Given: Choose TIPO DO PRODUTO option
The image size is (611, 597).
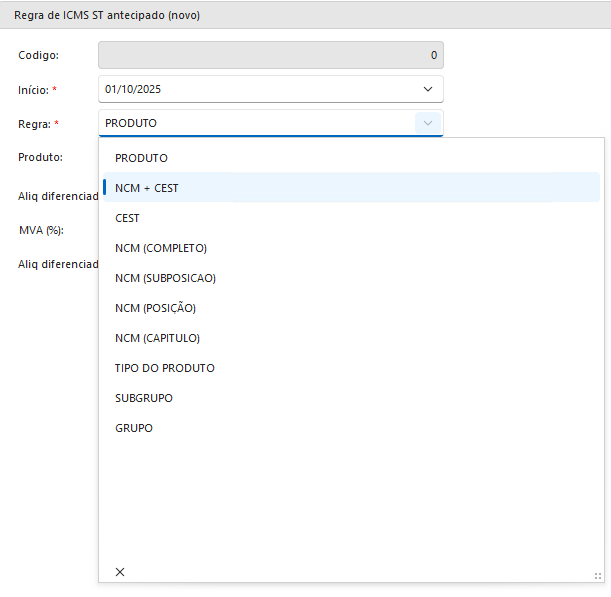Looking at the screenshot, I should pos(164,368).
